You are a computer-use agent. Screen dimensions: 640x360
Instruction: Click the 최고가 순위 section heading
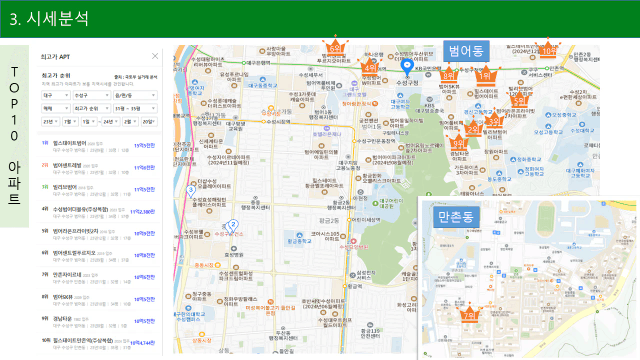tap(56, 76)
